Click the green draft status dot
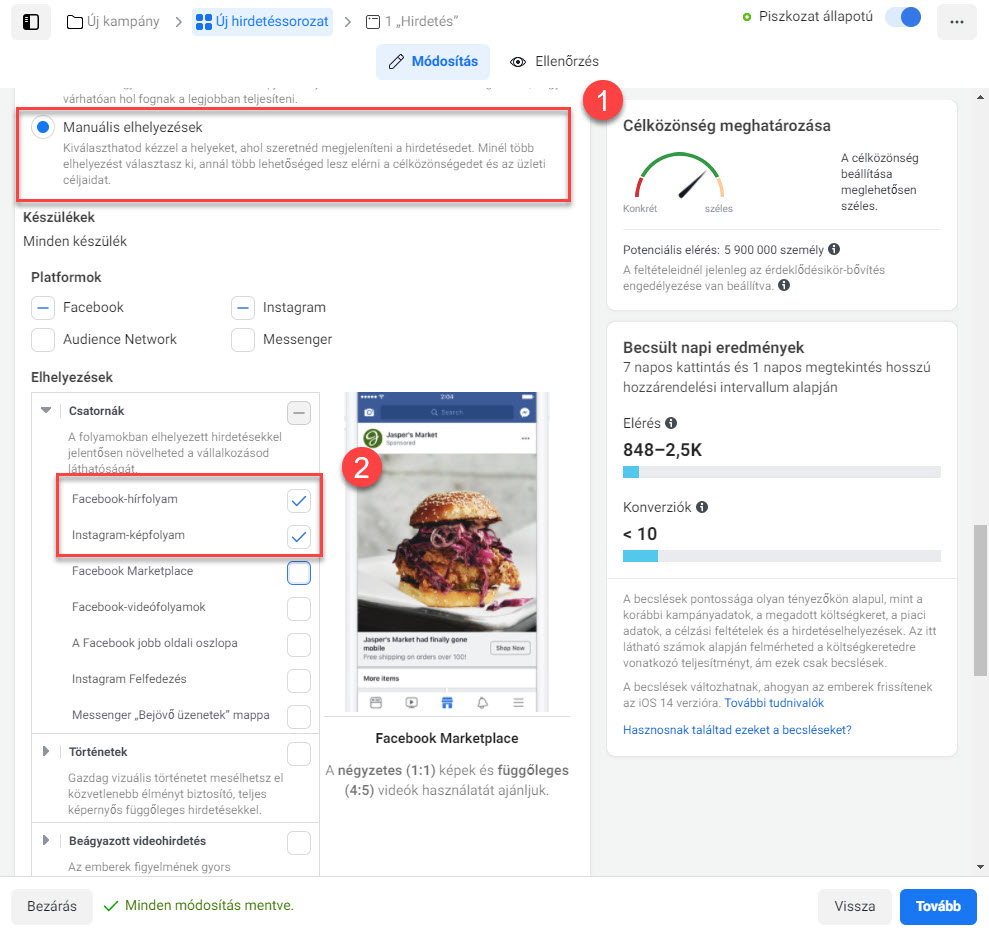 [x=747, y=17]
